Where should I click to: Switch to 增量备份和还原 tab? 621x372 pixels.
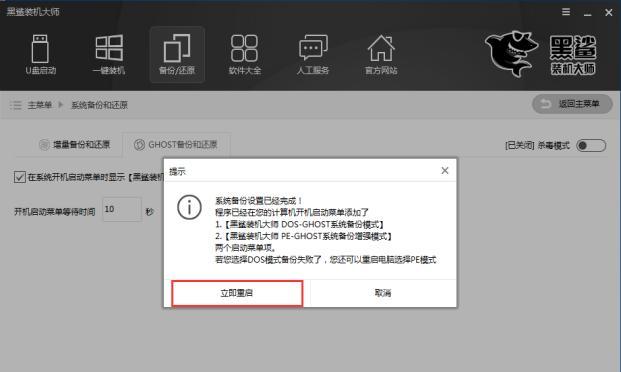pyautogui.click(x=74, y=145)
